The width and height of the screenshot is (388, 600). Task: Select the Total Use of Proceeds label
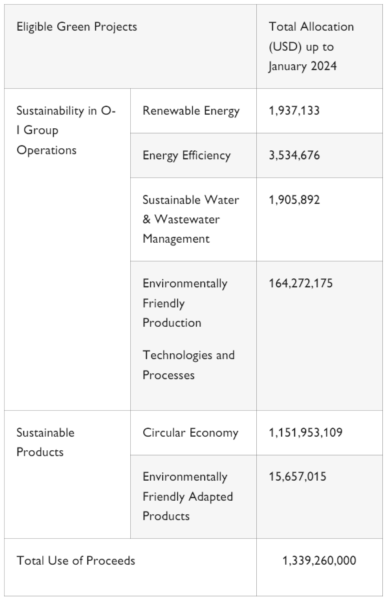[x=76, y=561]
